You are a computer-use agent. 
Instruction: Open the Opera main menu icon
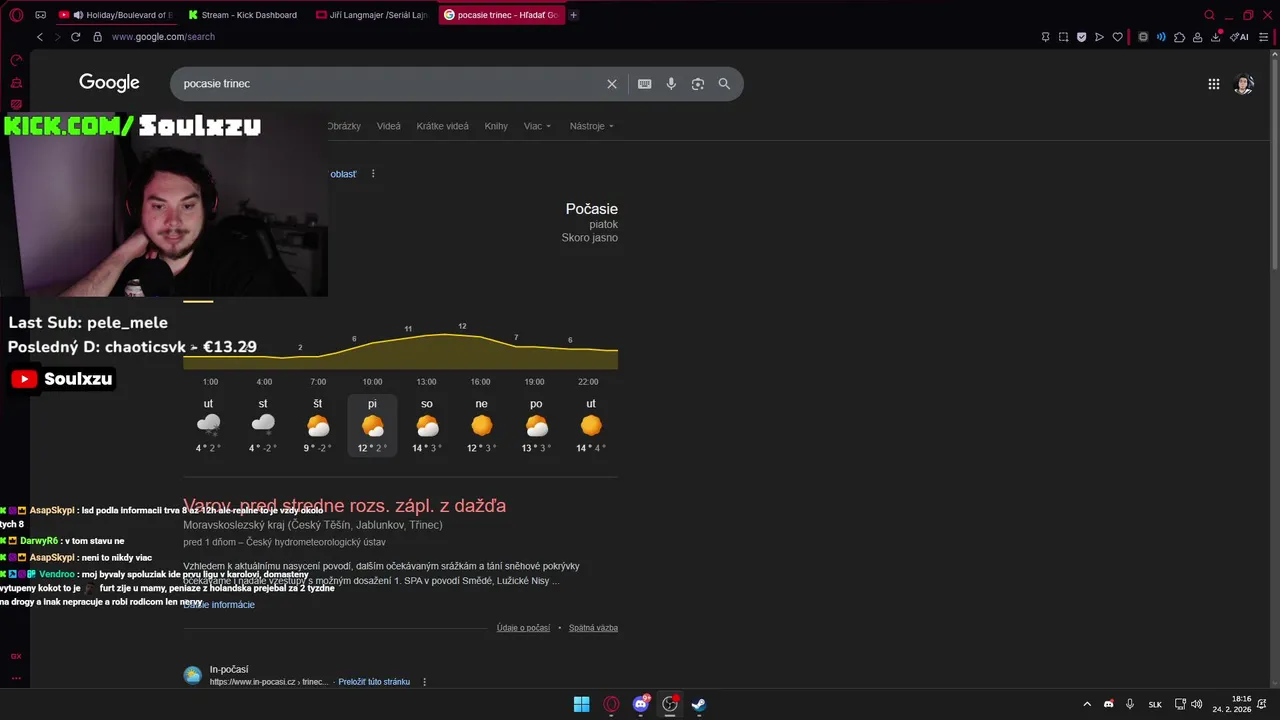pos(16,15)
